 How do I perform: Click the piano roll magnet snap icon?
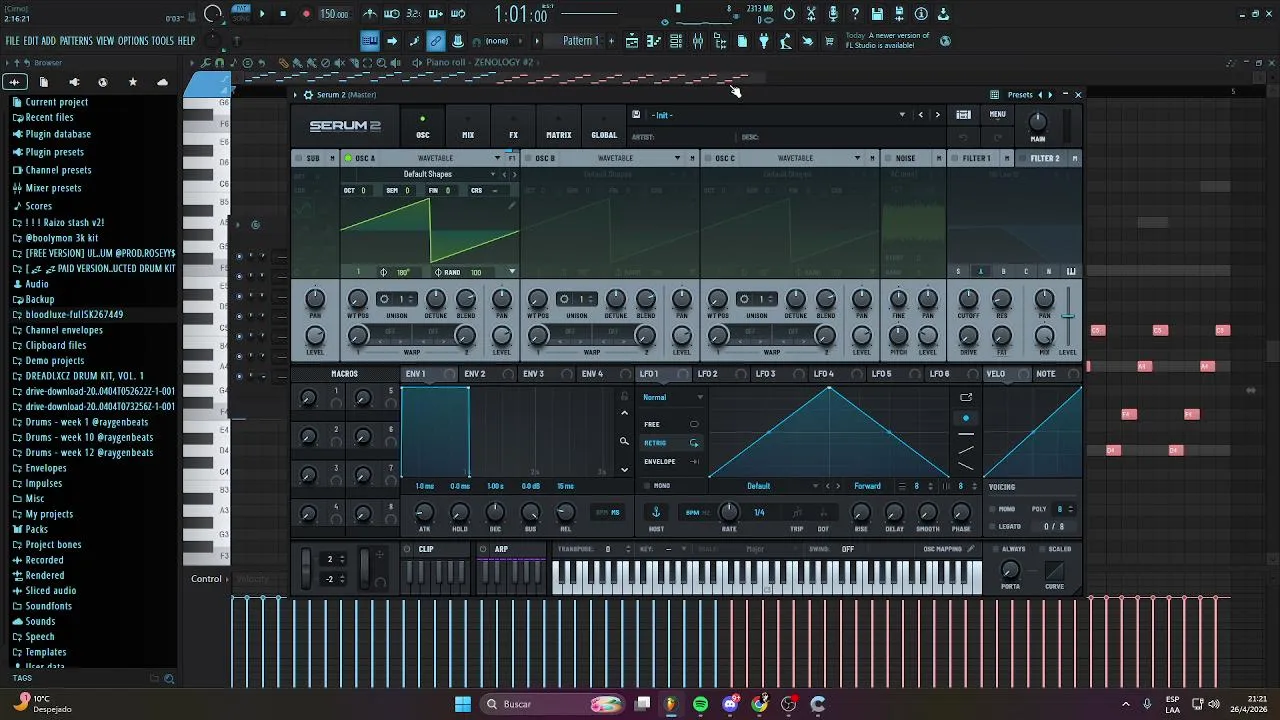click(219, 63)
